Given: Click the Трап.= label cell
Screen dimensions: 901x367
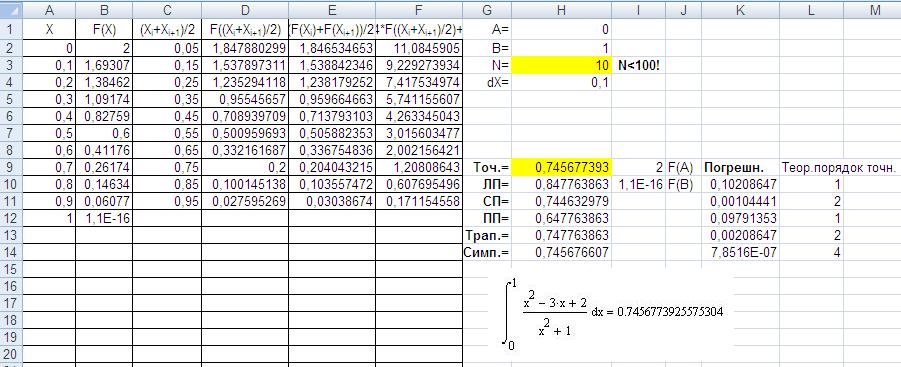Looking at the screenshot, I should 487,235.
